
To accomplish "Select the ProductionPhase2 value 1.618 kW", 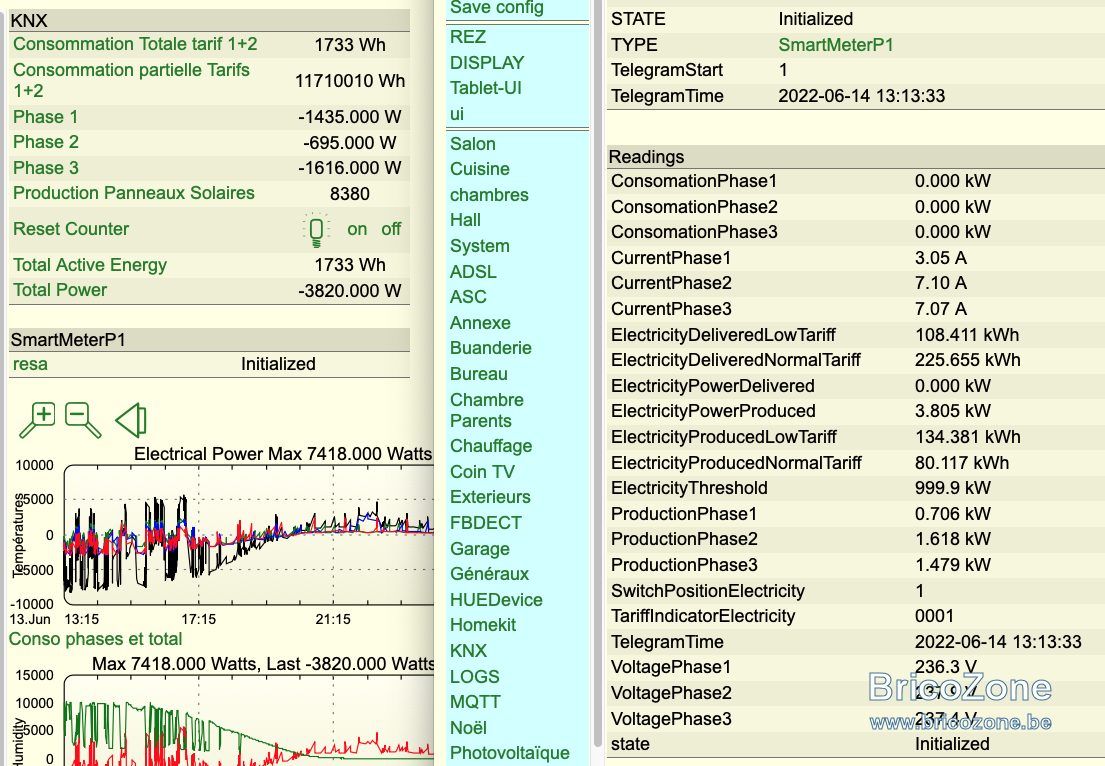I will point(953,539).
